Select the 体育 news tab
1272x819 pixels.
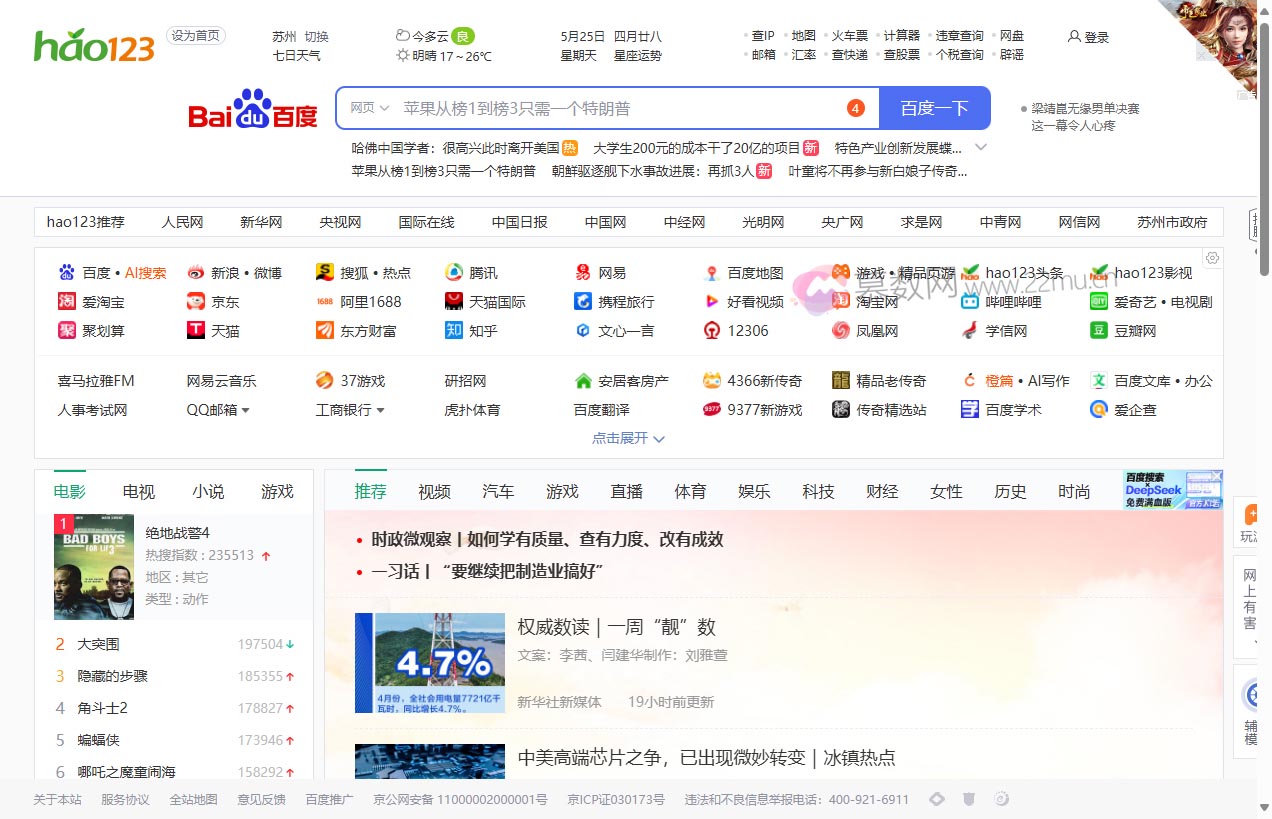tap(690, 492)
